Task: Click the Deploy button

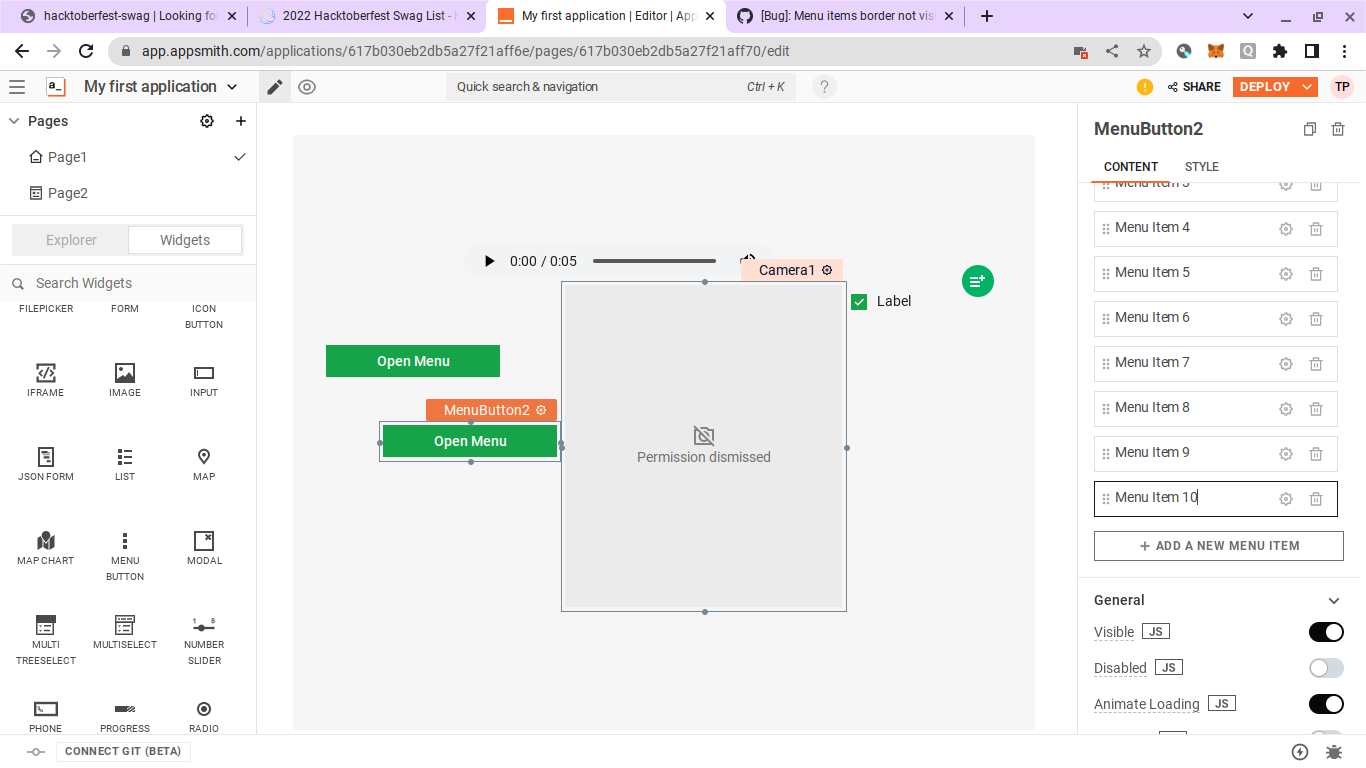Action: (x=1265, y=87)
